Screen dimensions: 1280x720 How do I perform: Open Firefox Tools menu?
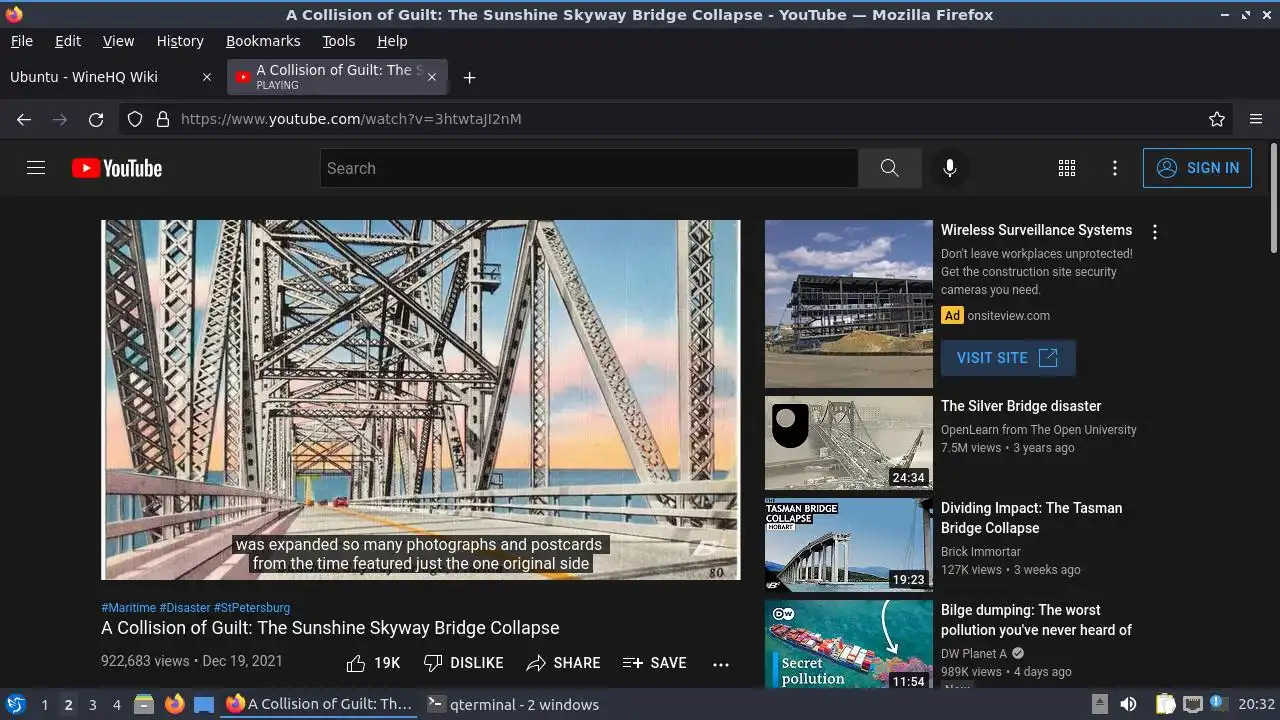coord(338,41)
